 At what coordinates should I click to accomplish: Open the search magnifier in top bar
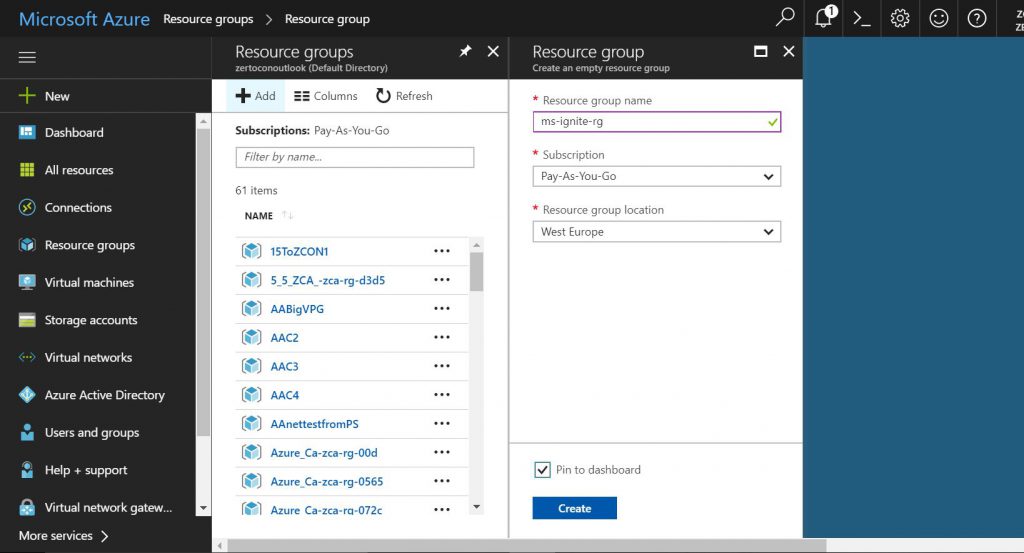click(x=784, y=18)
